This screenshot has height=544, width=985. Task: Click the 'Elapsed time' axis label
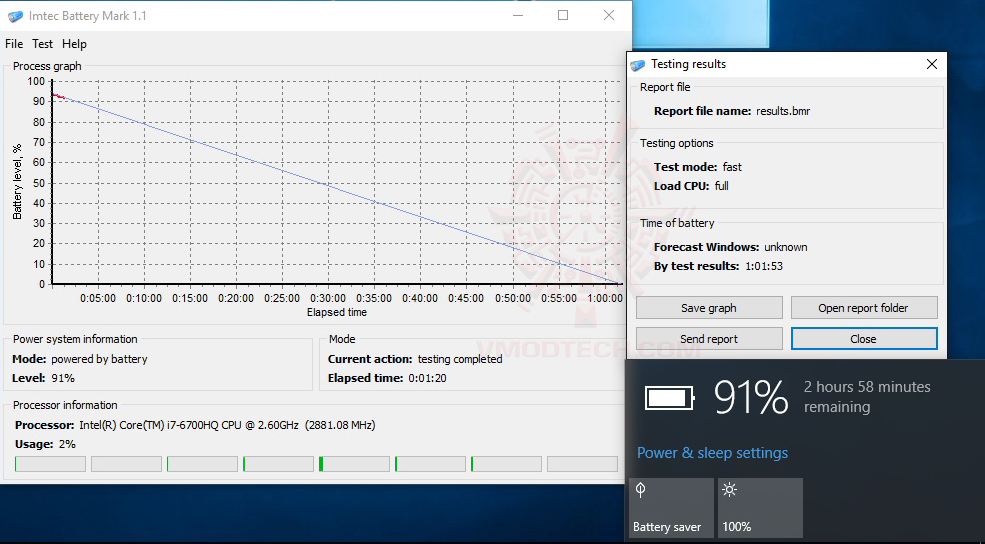337,312
